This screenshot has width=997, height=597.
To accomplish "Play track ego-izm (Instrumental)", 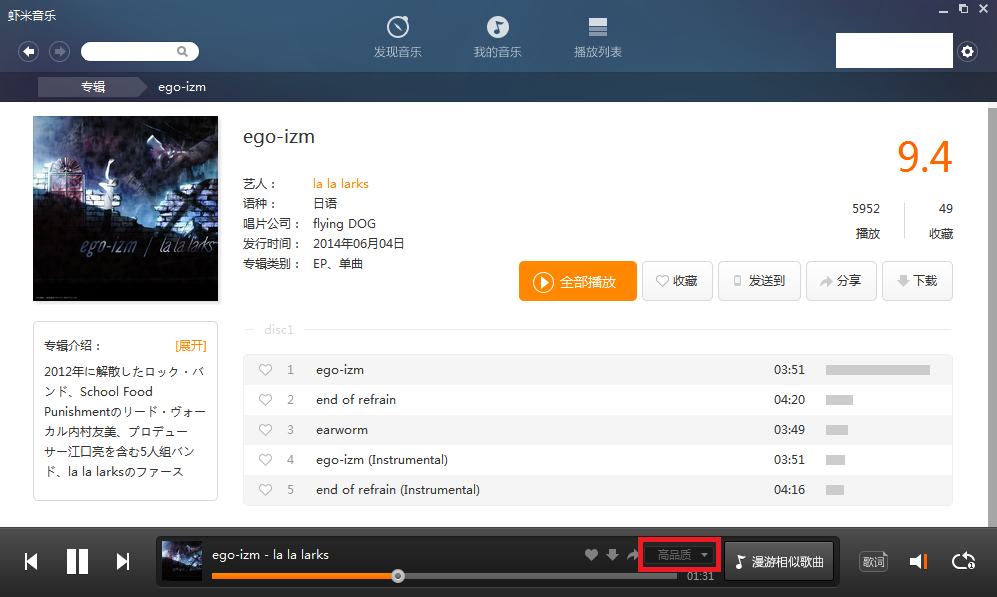I will coord(382,460).
